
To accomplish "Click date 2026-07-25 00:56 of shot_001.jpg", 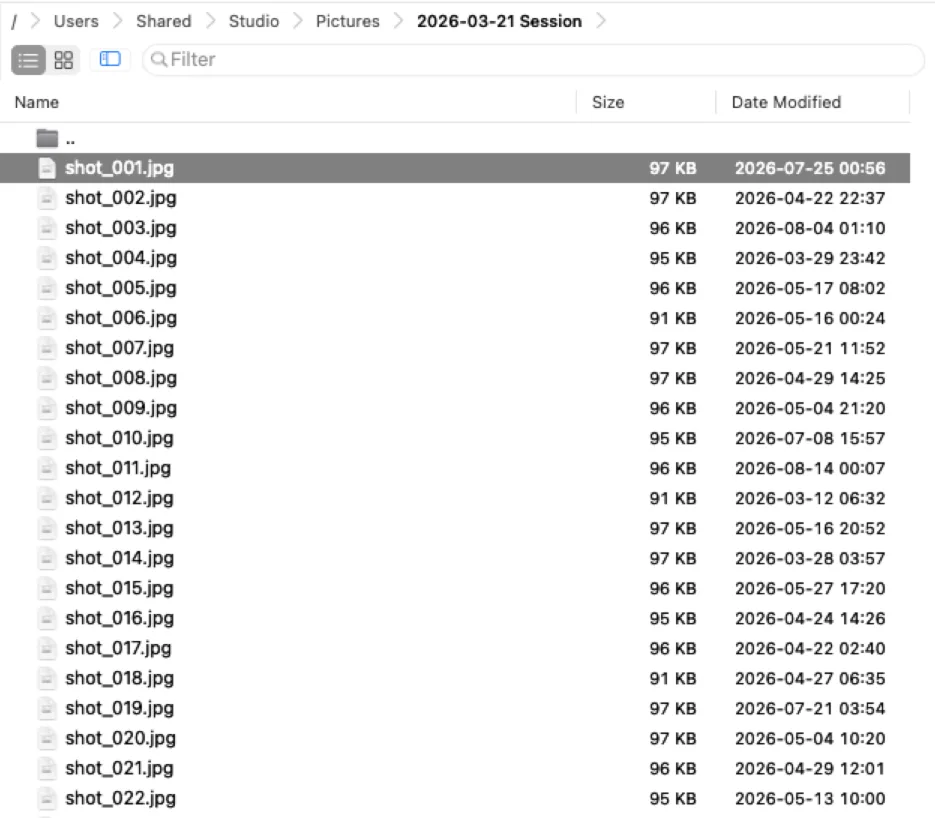I will (810, 168).
